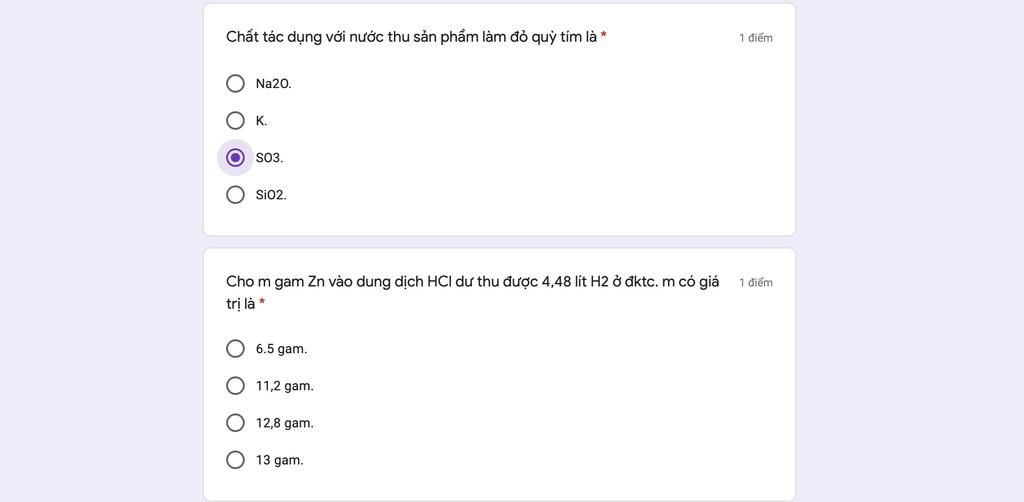This screenshot has width=1024, height=502.
Task: Click the Zn and HCl question text
Action: click(473, 292)
